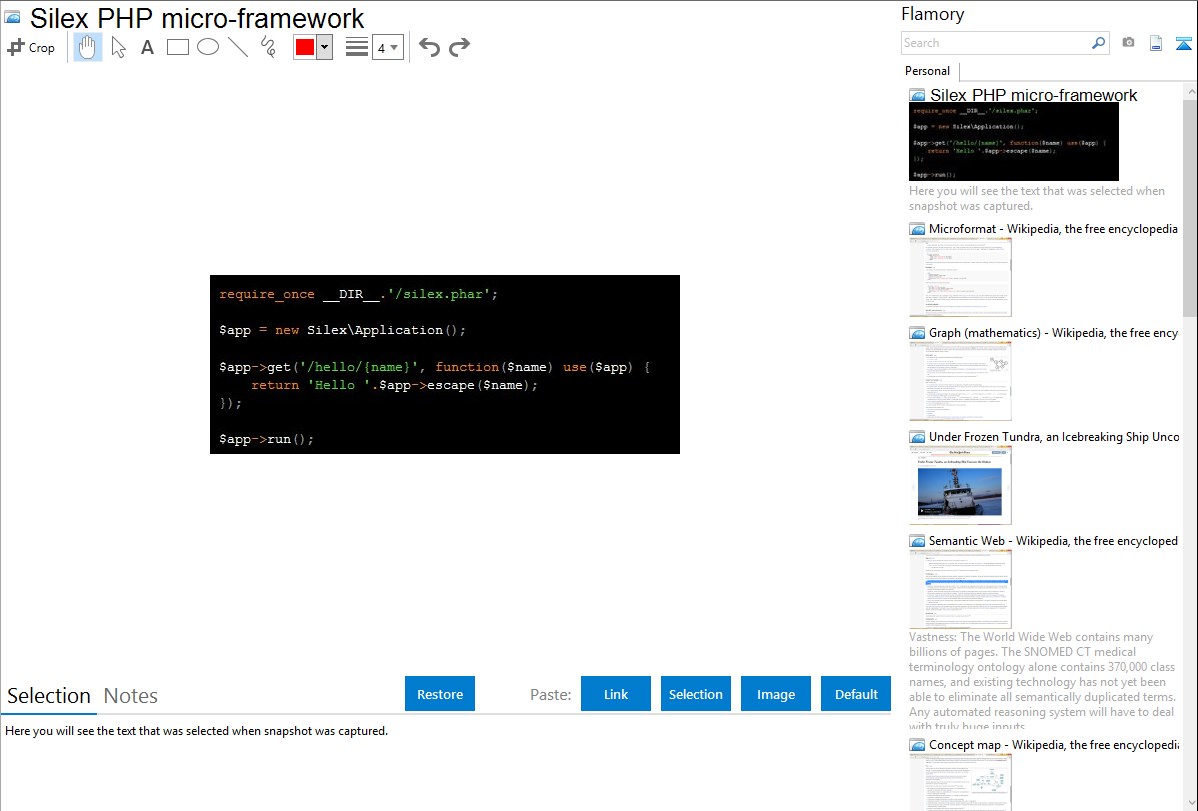Open the Under Frozen Tundra snapshot thumbnail
This screenshot has width=1198, height=811.
click(960, 485)
